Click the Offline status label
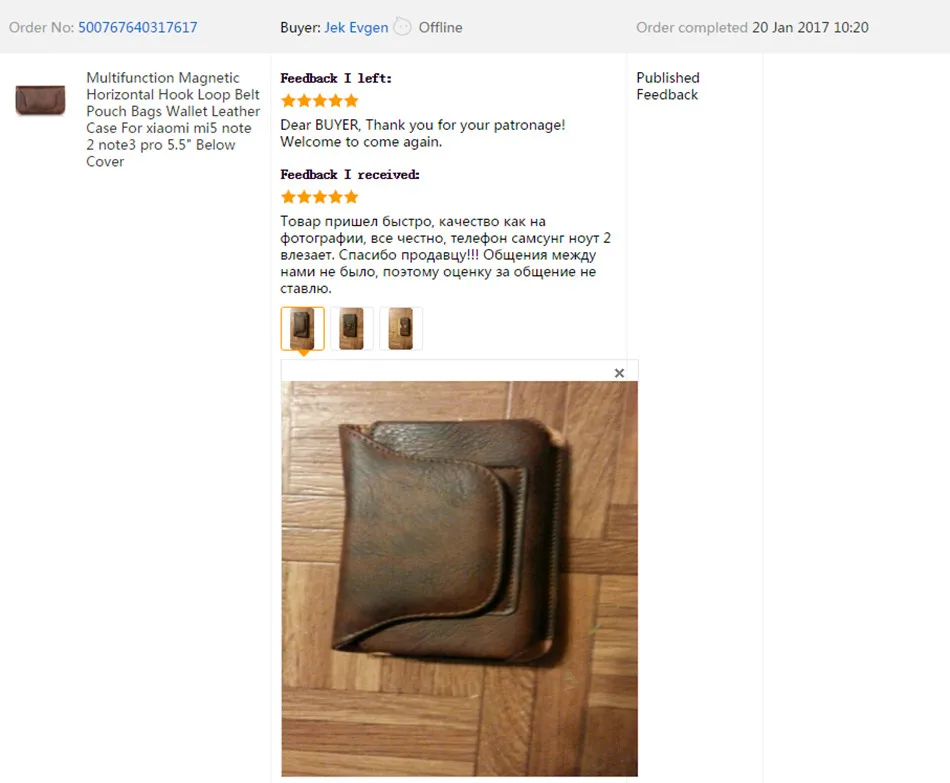Image resolution: width=950 pixels, height=783 pixels. tap(440, 27)
